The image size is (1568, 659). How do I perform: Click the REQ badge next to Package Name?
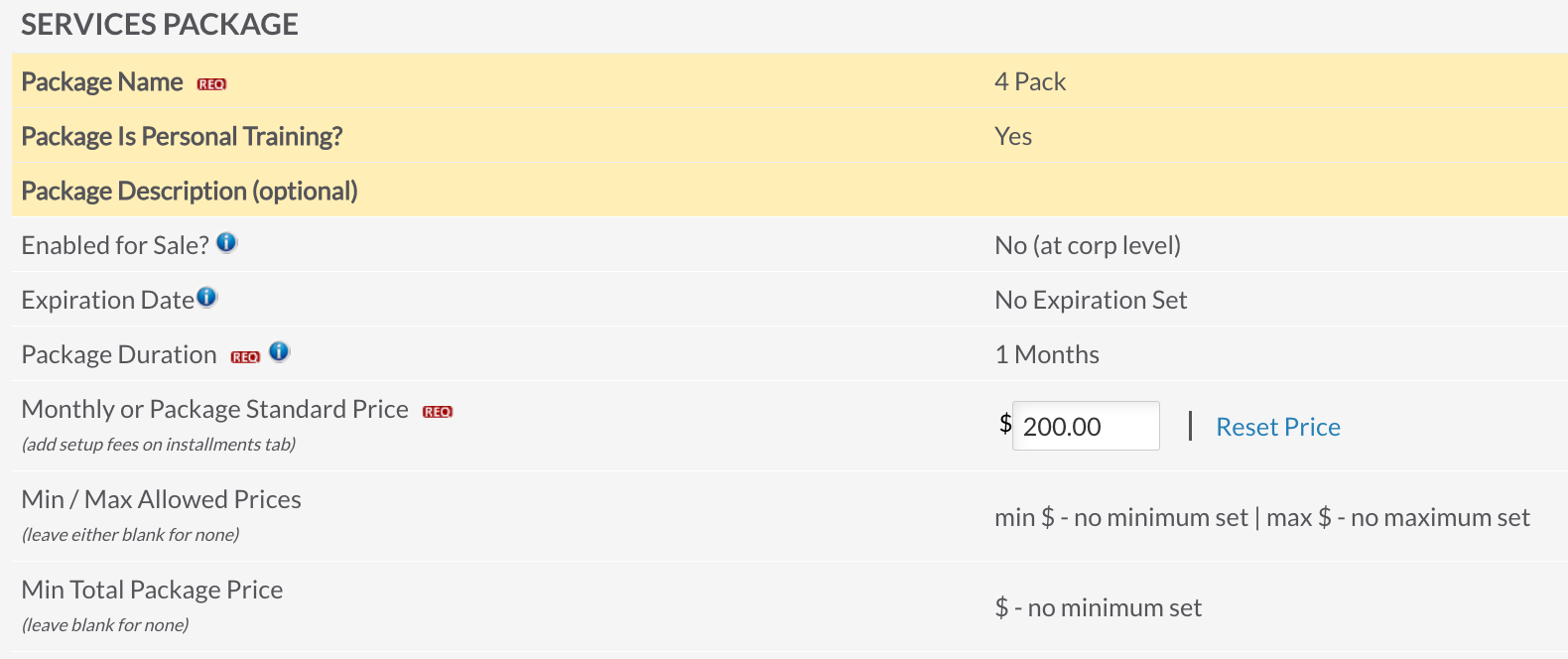211,84
